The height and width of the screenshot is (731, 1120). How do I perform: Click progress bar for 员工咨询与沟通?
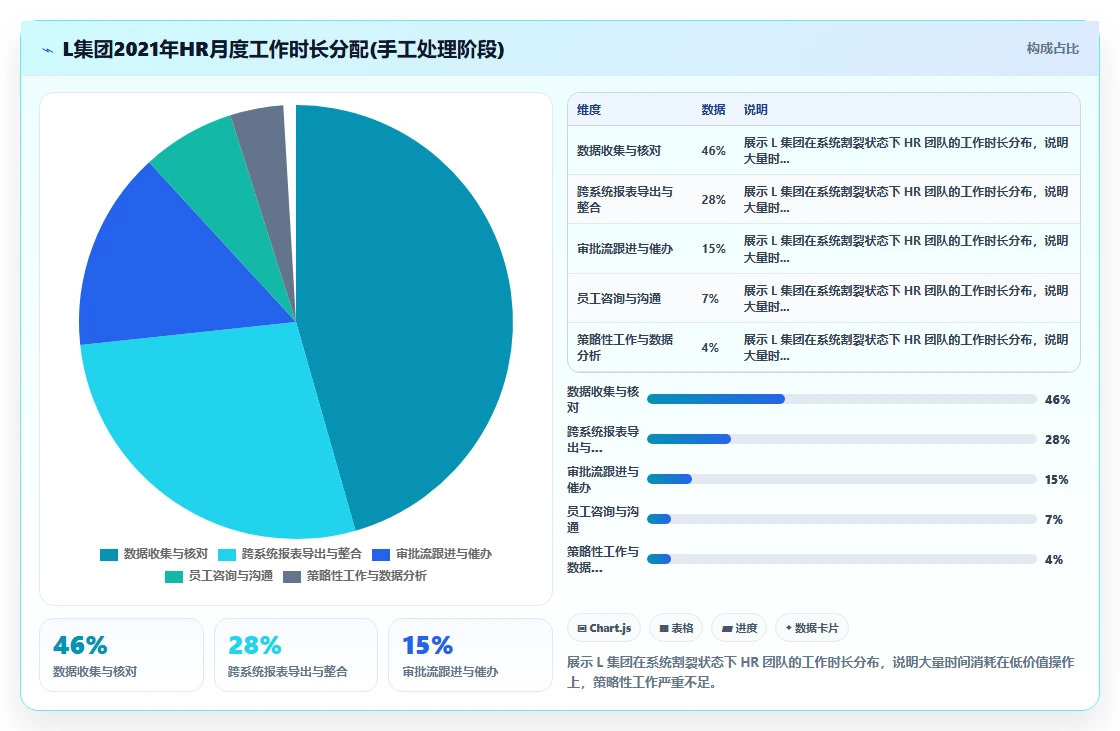(x=841, y=519)
